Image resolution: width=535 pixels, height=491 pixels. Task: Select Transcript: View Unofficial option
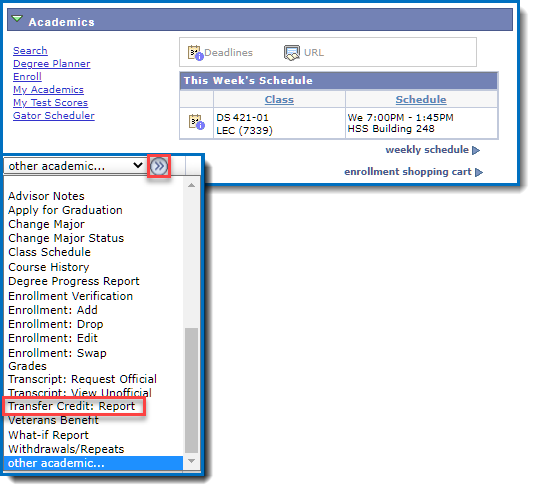click(x=80, y=393)
